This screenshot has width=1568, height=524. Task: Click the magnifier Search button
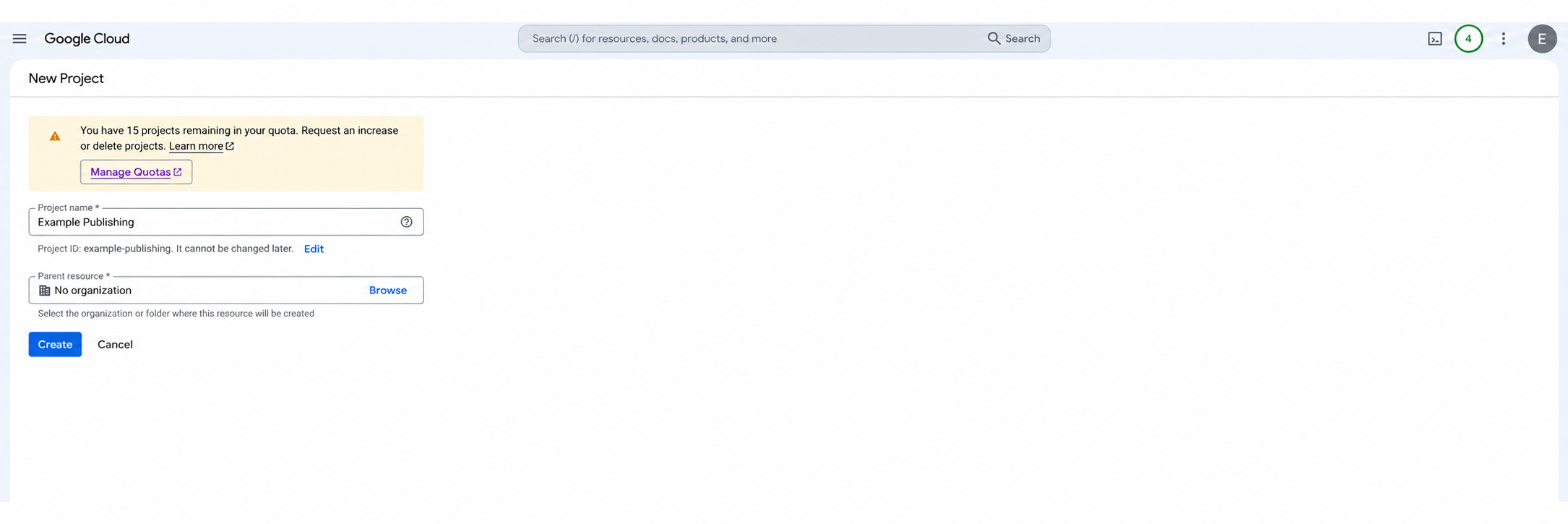tap(1014, 39)
